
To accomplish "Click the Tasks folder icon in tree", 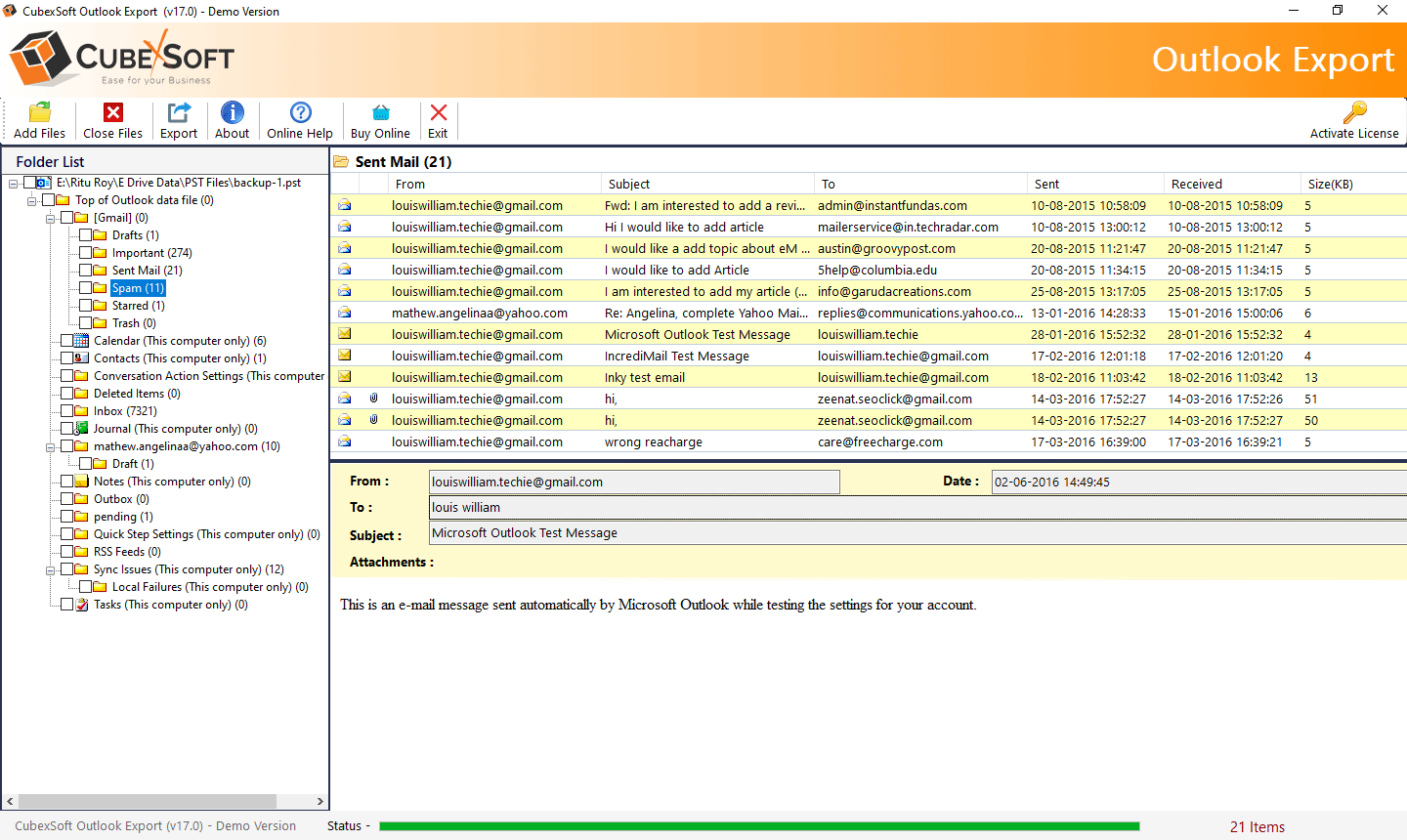I will click(x=82, y=605).
